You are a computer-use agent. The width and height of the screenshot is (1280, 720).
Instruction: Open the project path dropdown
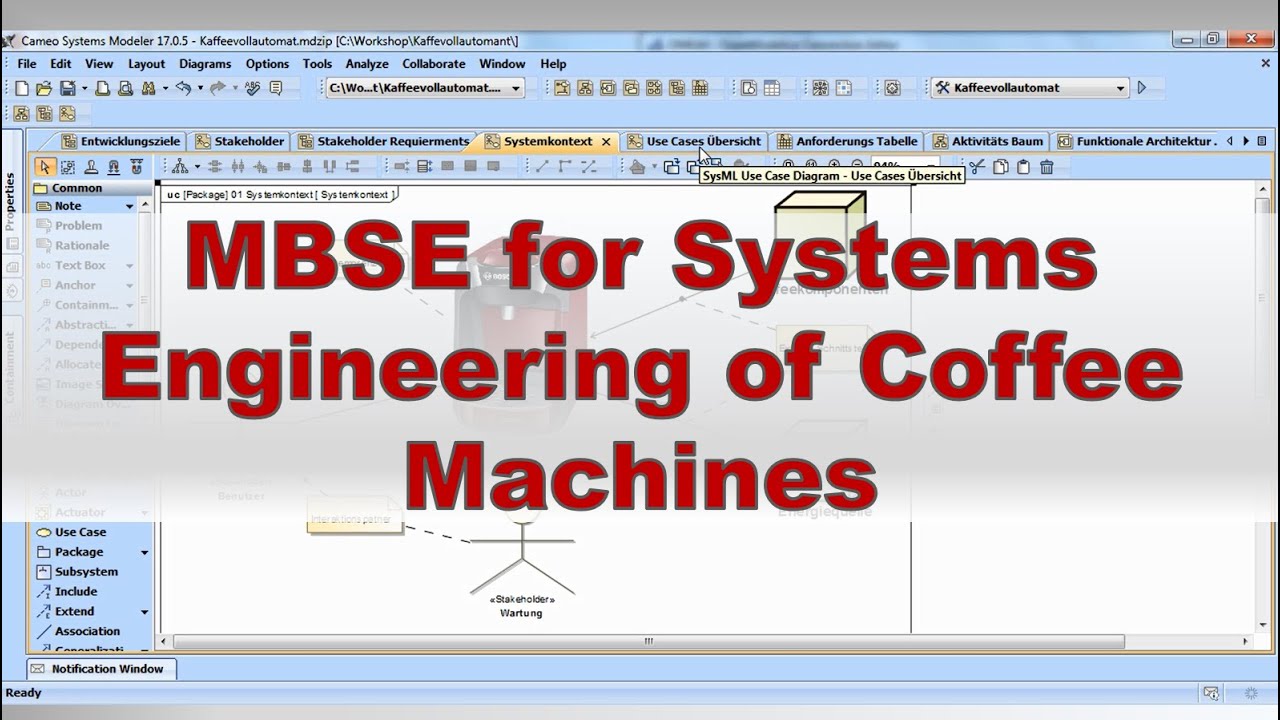tap(516, 88)
